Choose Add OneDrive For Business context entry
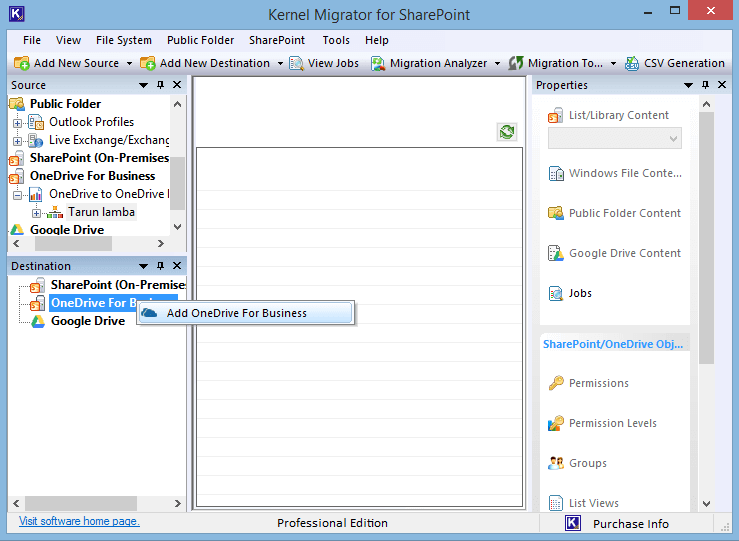This screenshot has height=541, width=739. click(245, 313)
